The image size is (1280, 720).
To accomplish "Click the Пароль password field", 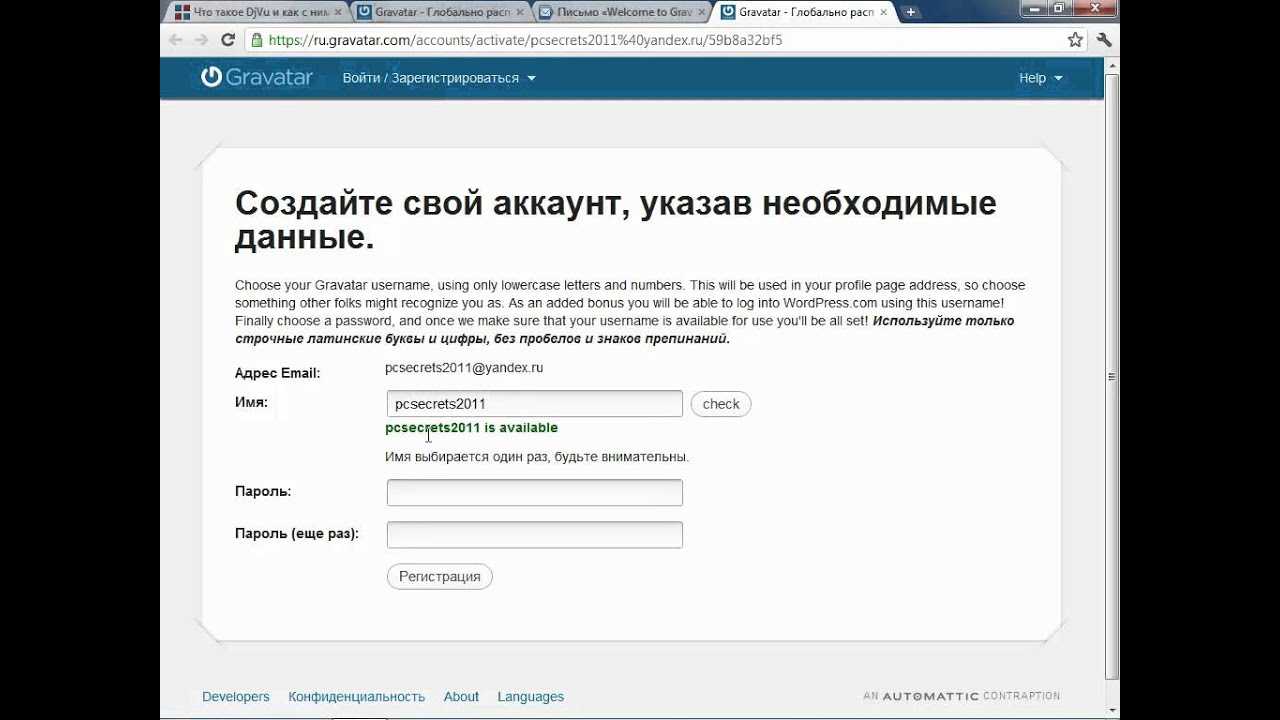I will pyautogui.click(x=534, y=492).
